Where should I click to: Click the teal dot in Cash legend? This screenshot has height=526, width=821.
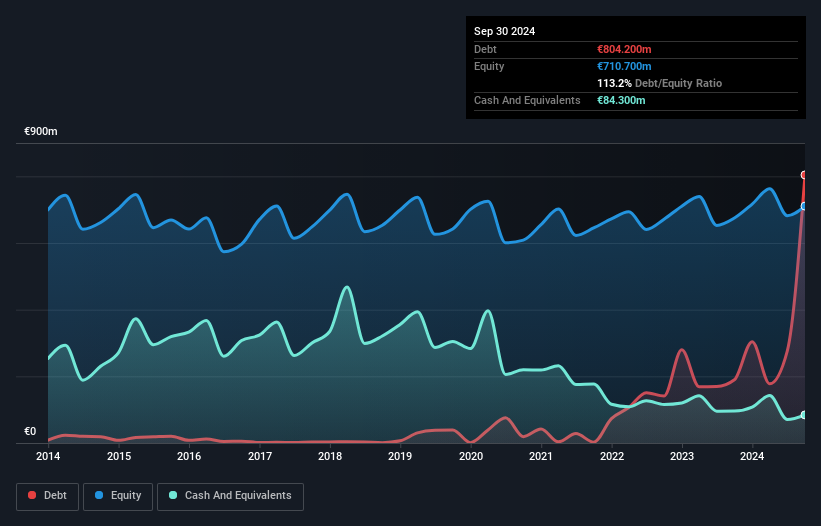173,495
